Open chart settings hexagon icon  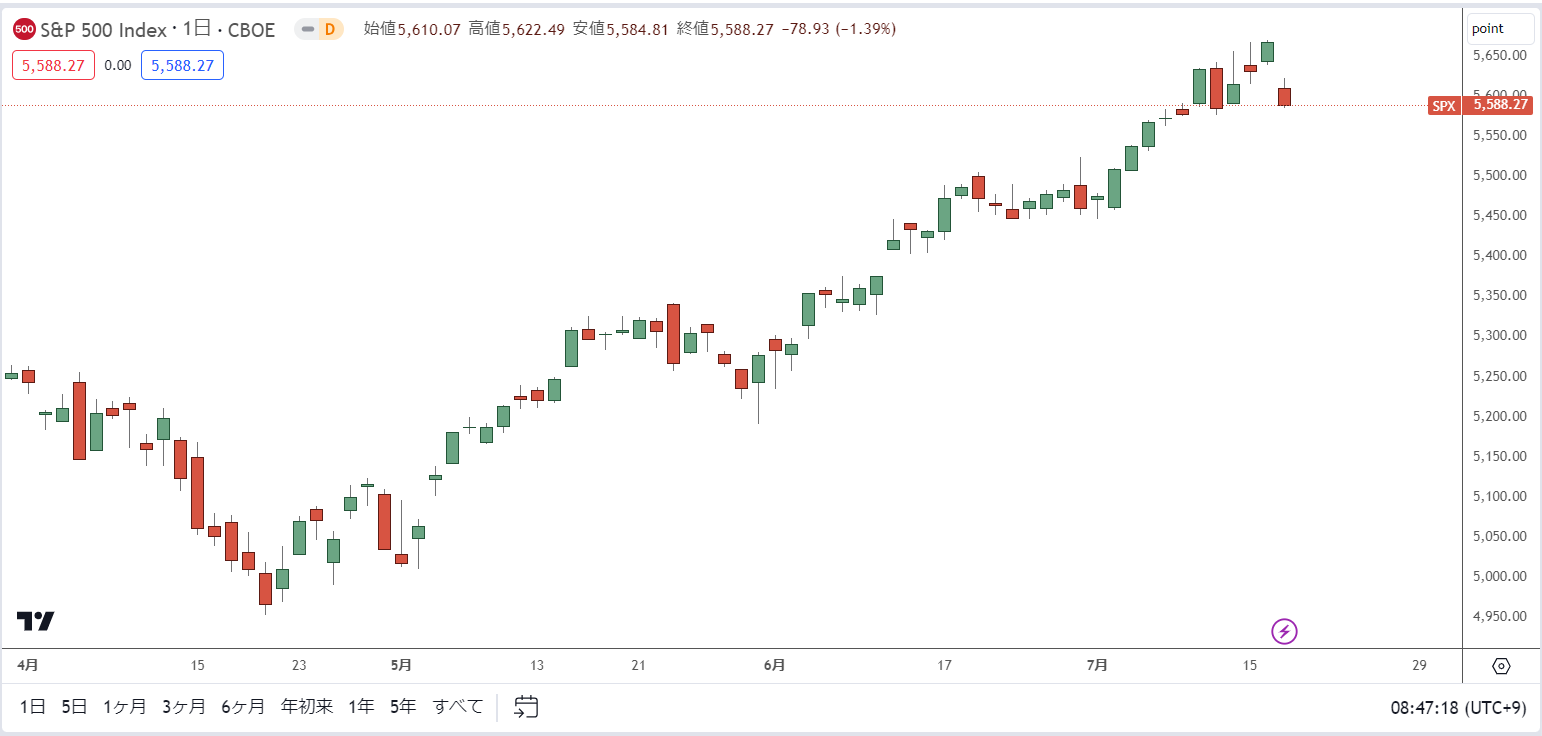pyautogui.click(x=1500, y=666)
